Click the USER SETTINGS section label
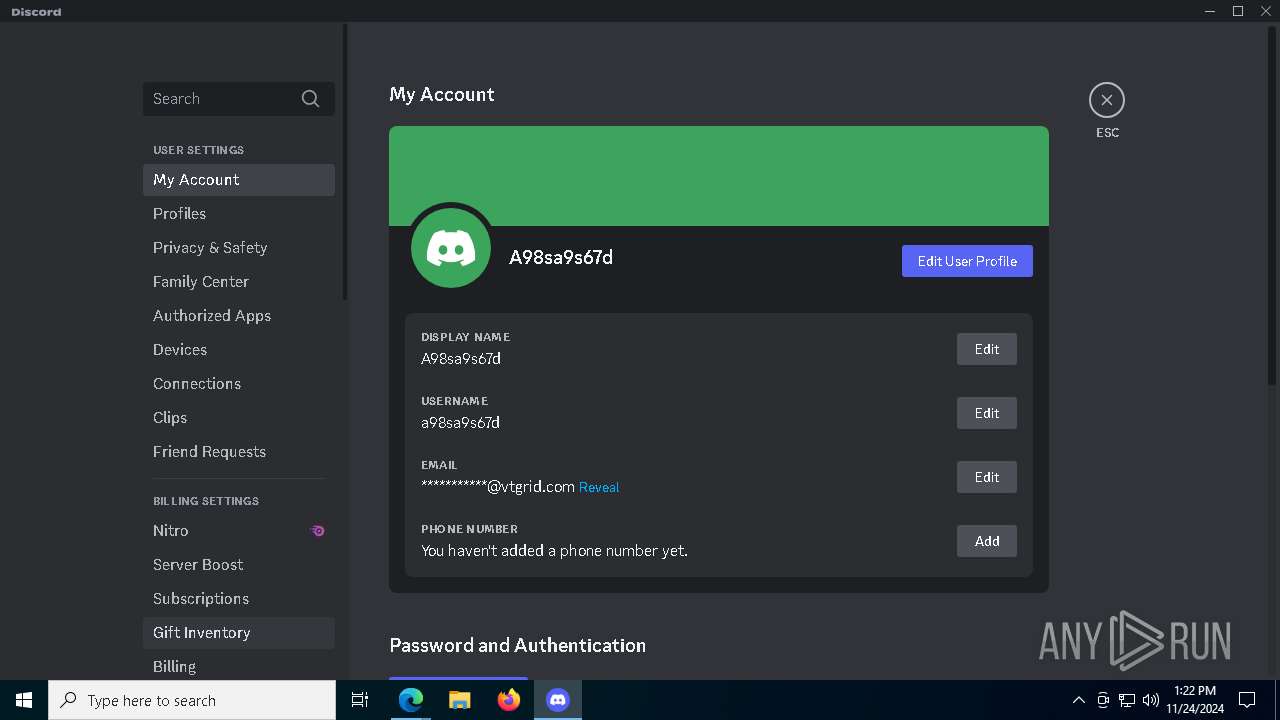This screenshot has height=720, width=1280. pos(198,150)
